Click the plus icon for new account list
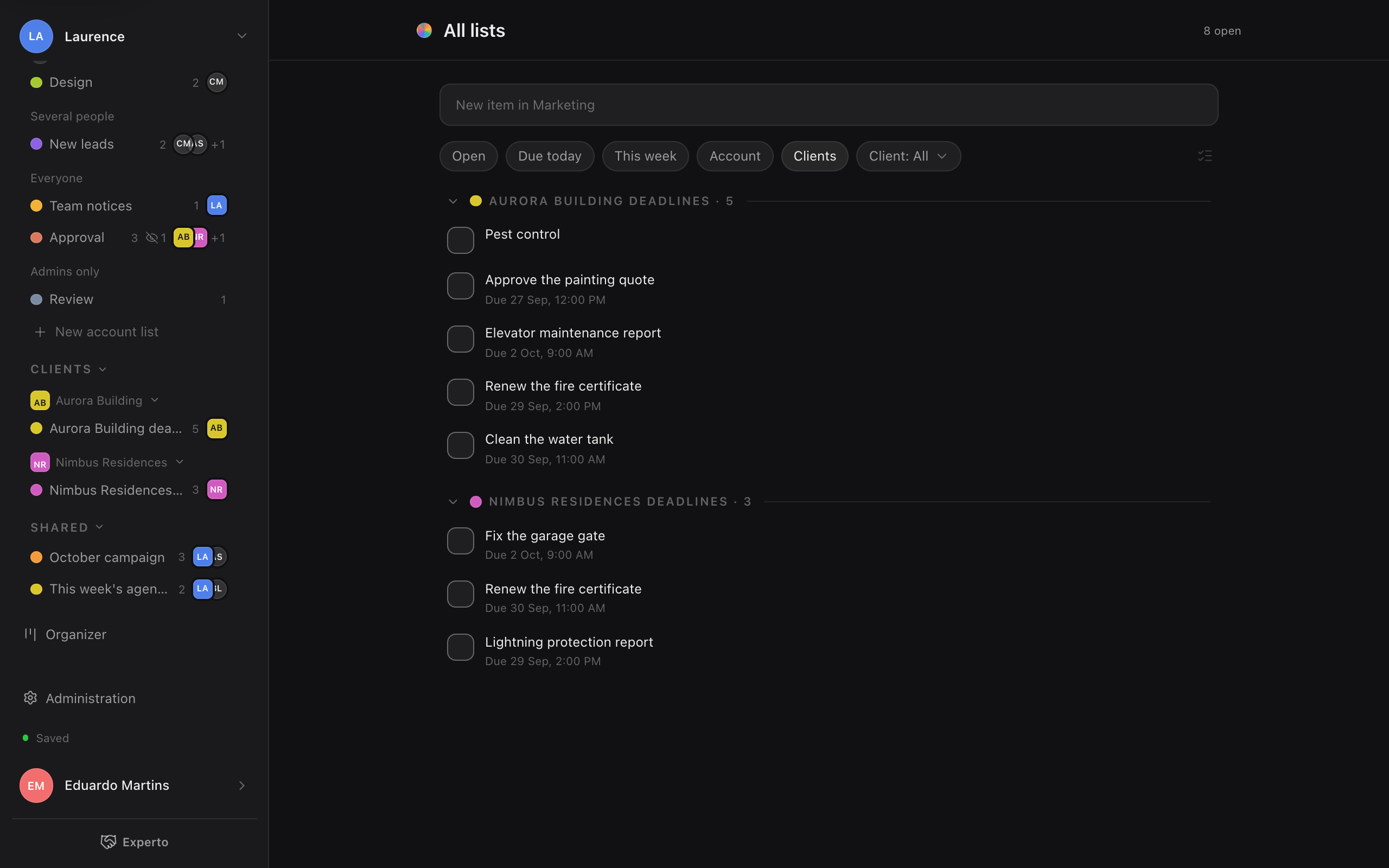1389x868 pixels. tap(40, 332)
